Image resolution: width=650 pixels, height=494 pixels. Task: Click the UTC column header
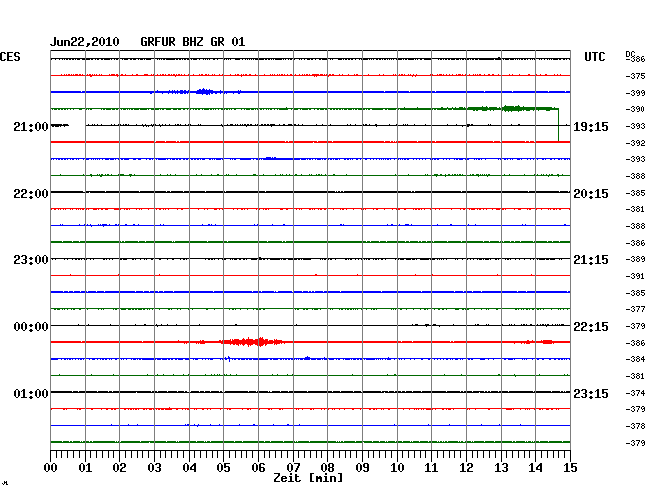pyautogui.click(x=595, y=57)
